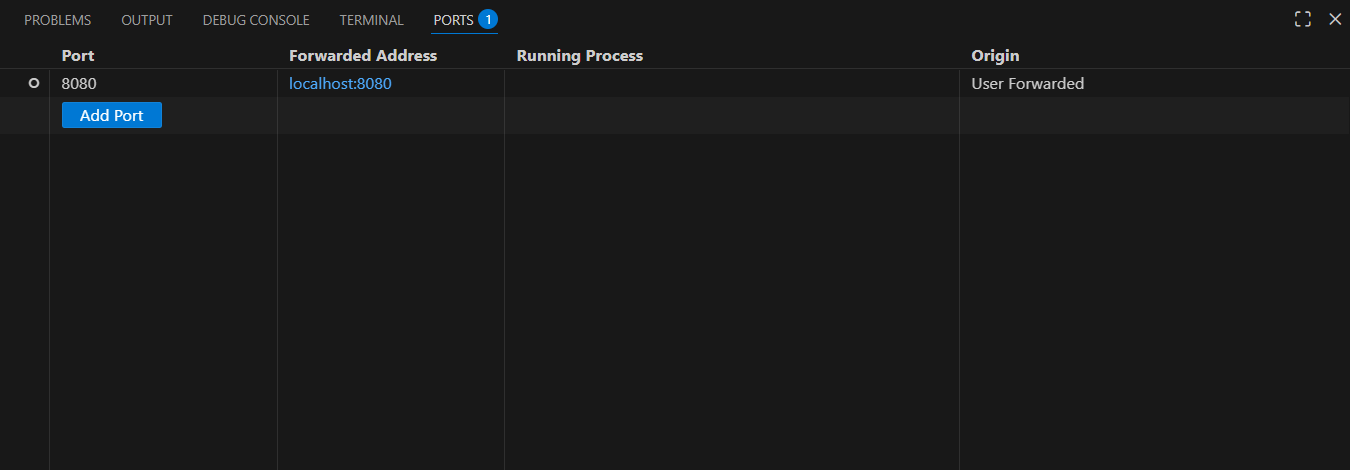The width and height of the screenshot is (1350, 470).
Task: Maximize the panel size
Action: click(x=1303, y=20)
